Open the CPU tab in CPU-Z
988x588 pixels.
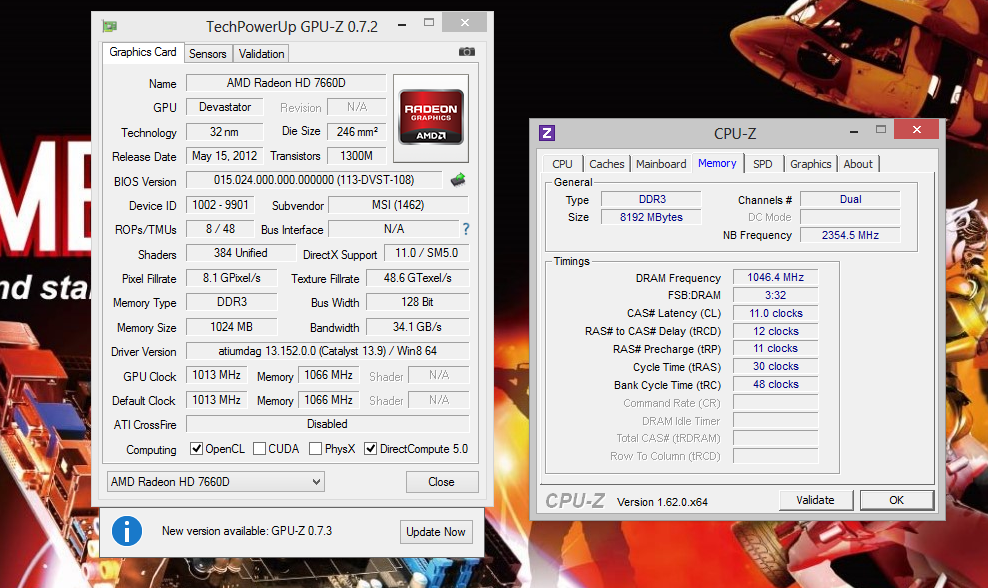(562, 164)
